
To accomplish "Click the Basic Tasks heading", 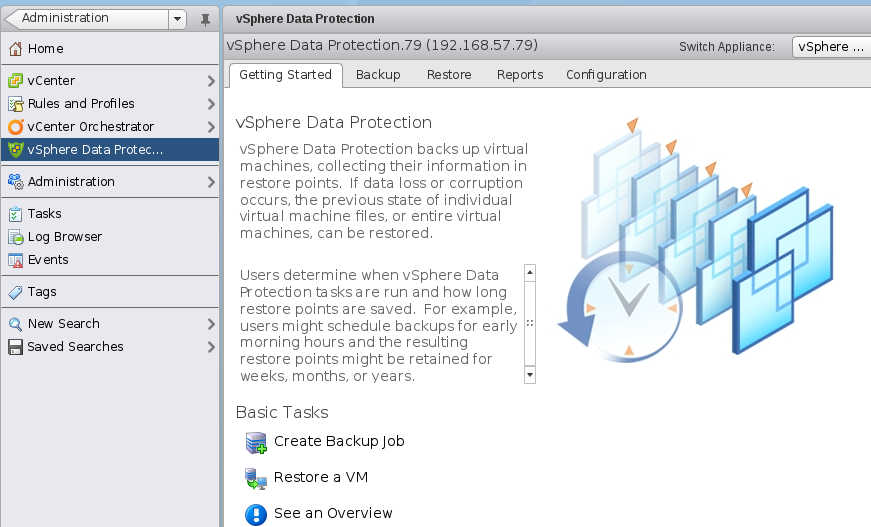I will click(282, 413).
